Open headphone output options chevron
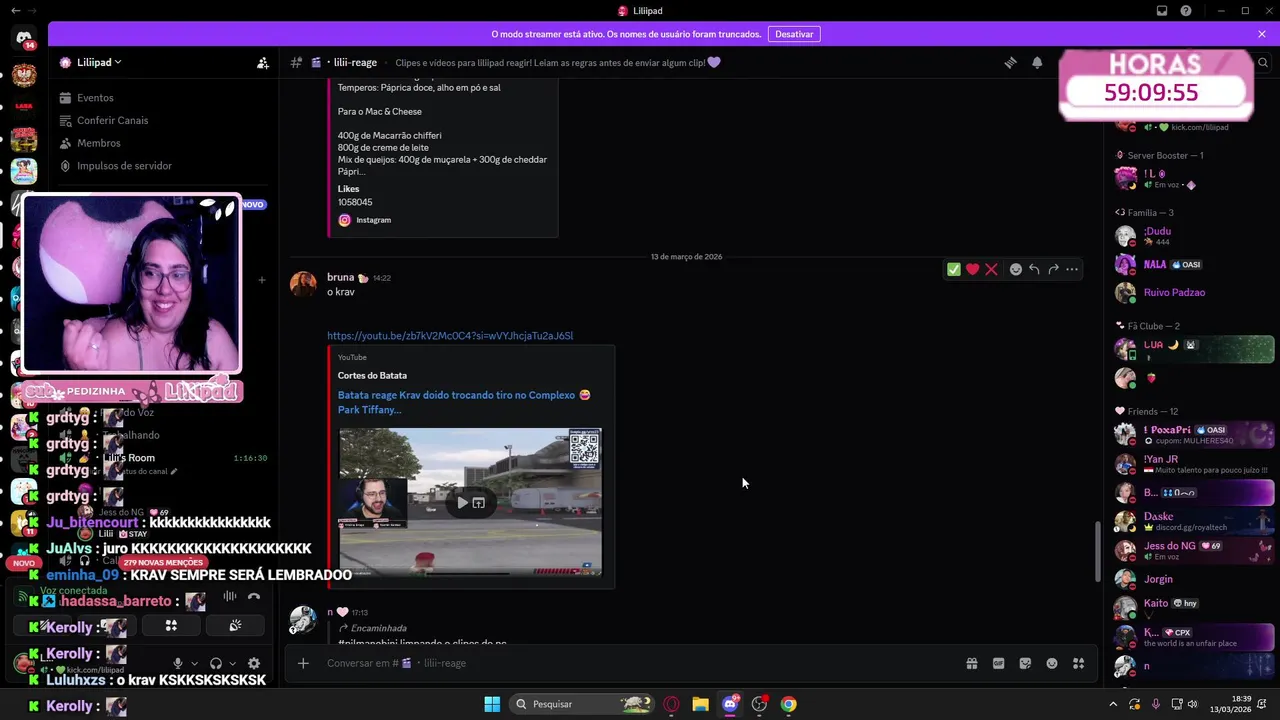Screen dimensions: 1280x720 [x=233, y=663]
